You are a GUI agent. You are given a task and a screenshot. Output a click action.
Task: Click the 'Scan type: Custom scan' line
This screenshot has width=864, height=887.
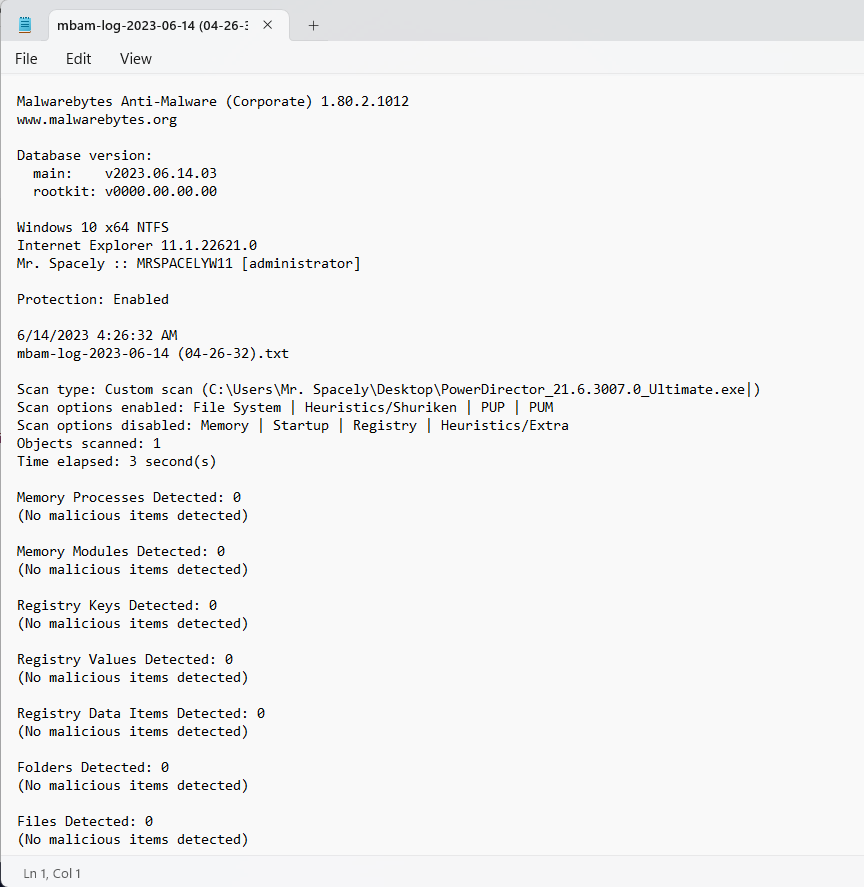tap(389, 389)
